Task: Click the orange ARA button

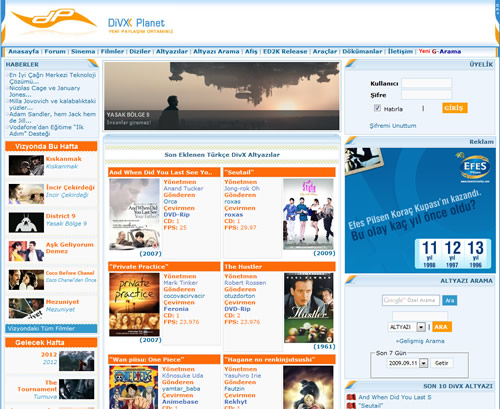Action: tap(442, 327)
